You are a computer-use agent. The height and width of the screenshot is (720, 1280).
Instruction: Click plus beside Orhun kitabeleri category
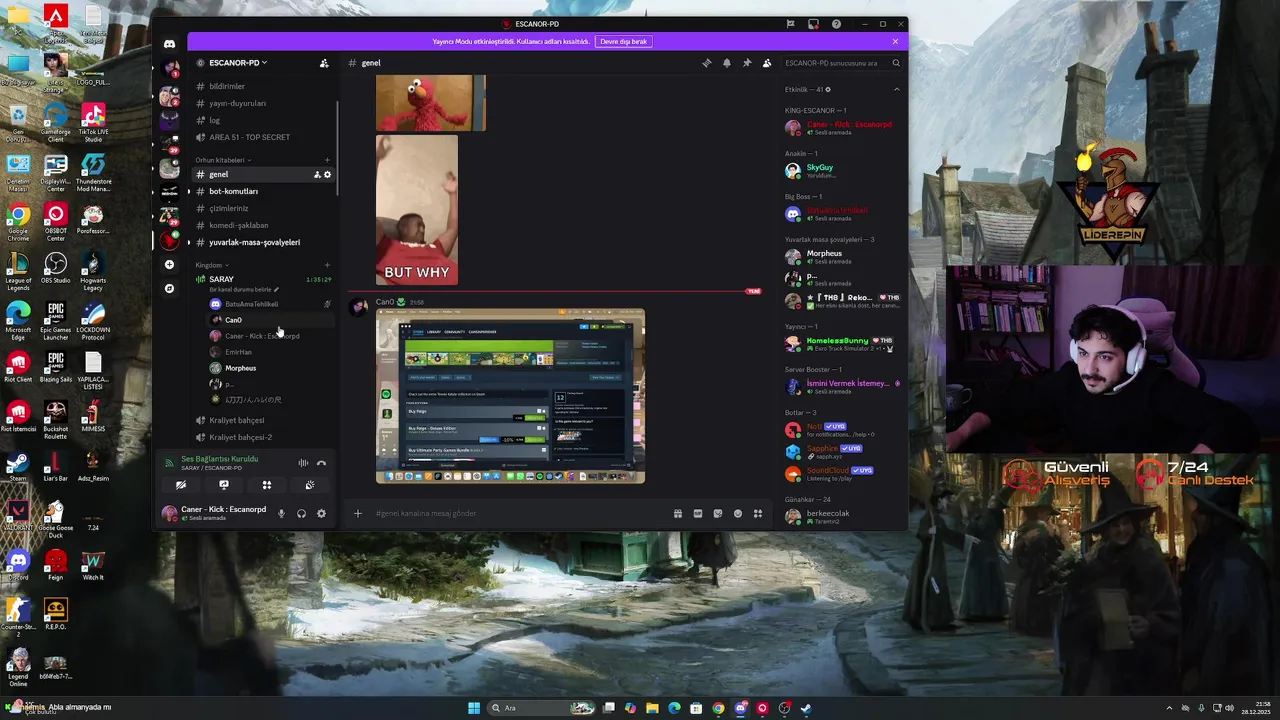coord(327,160)
